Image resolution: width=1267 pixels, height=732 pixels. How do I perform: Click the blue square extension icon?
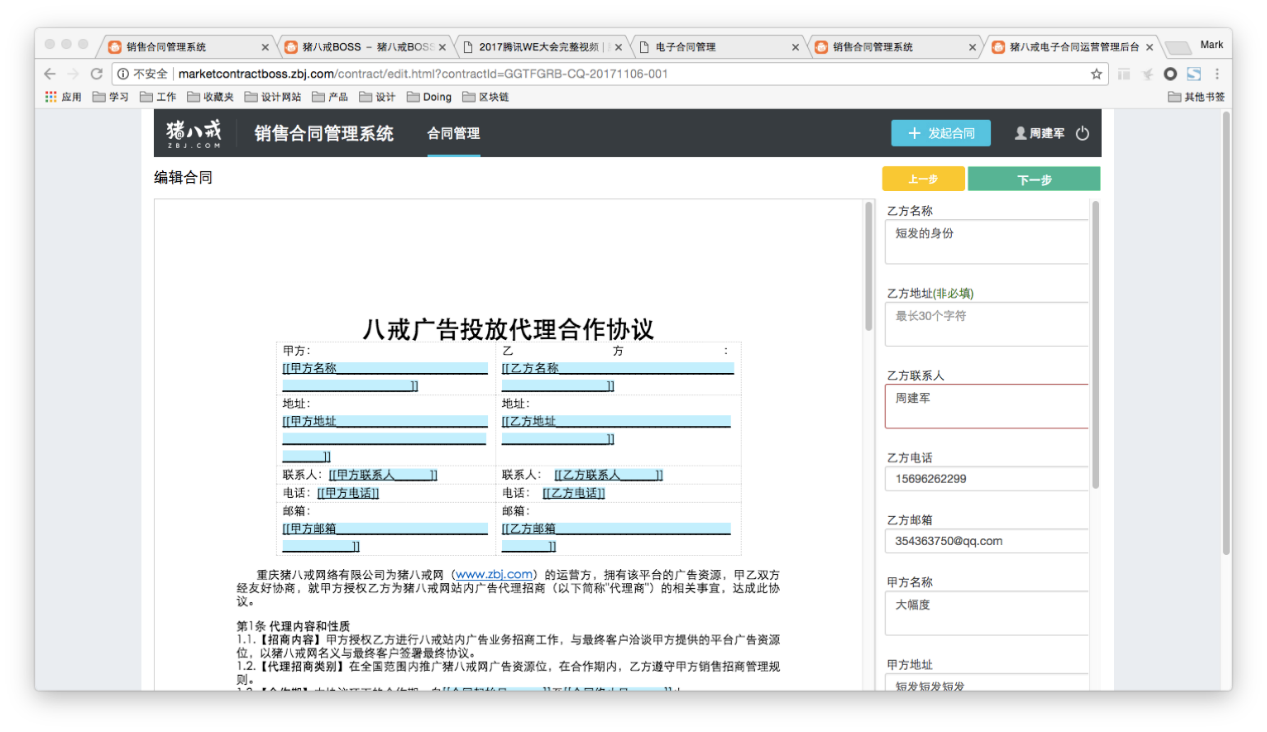(1194, 74)
